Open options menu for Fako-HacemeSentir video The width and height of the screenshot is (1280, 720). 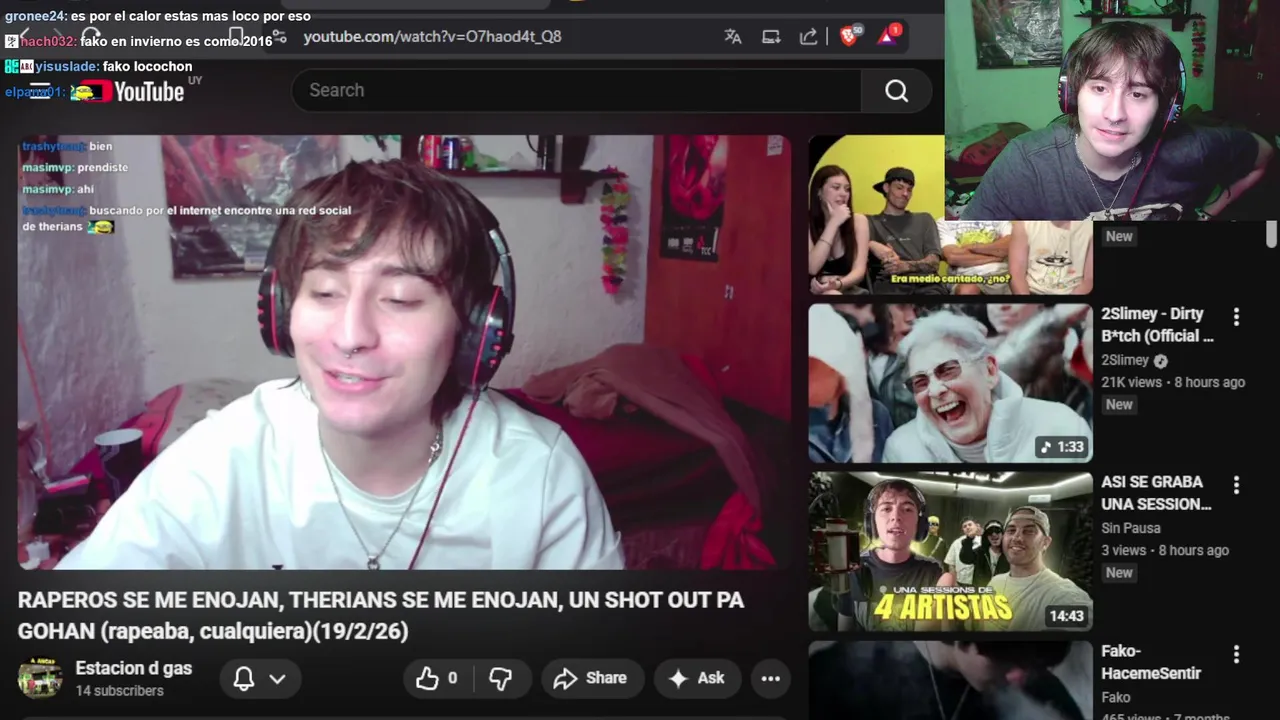click(x=1237, y=654)
